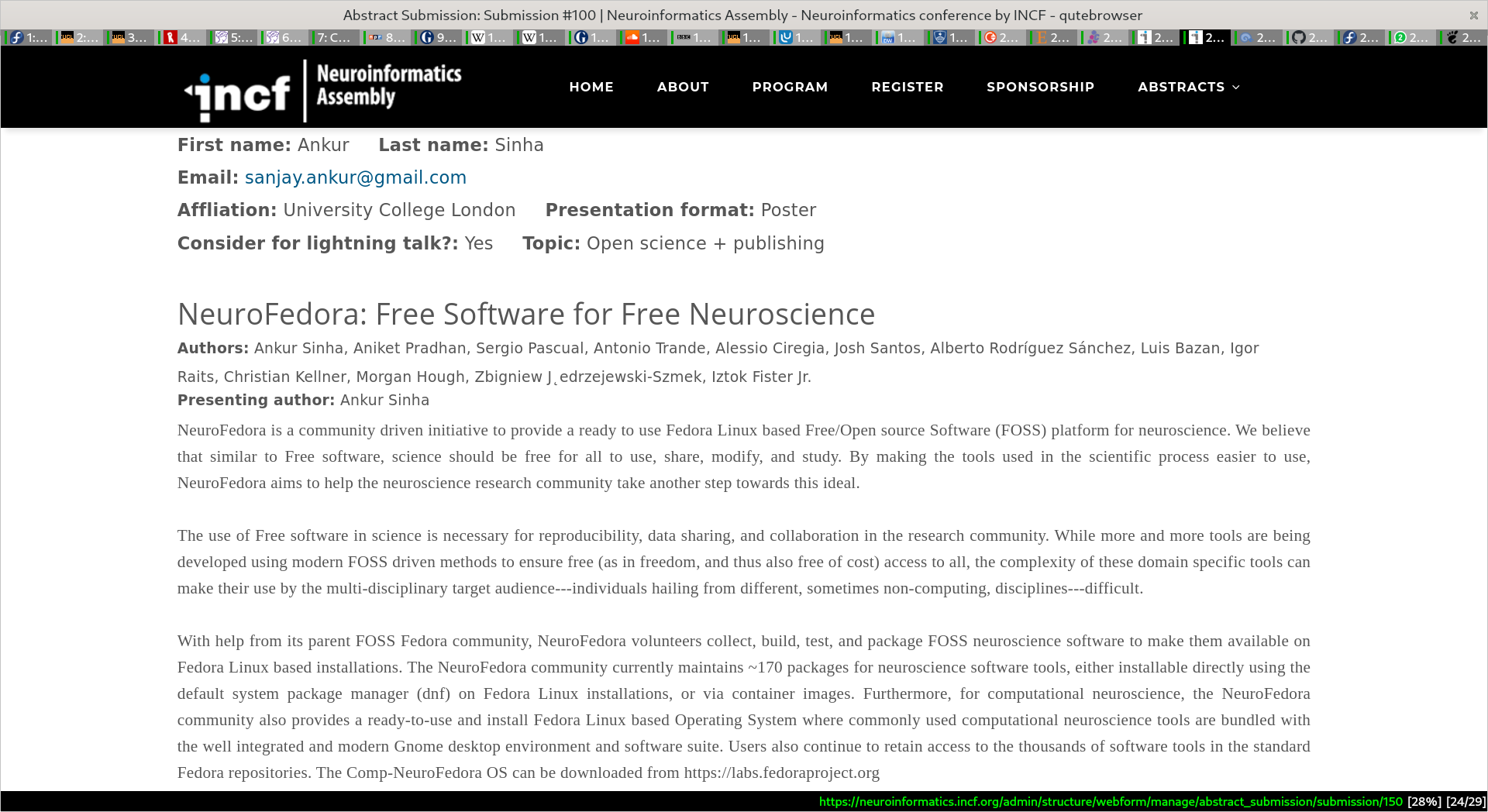
Task: Switch to tab 6
Action: pyautogui.click(x=284, y=37)
